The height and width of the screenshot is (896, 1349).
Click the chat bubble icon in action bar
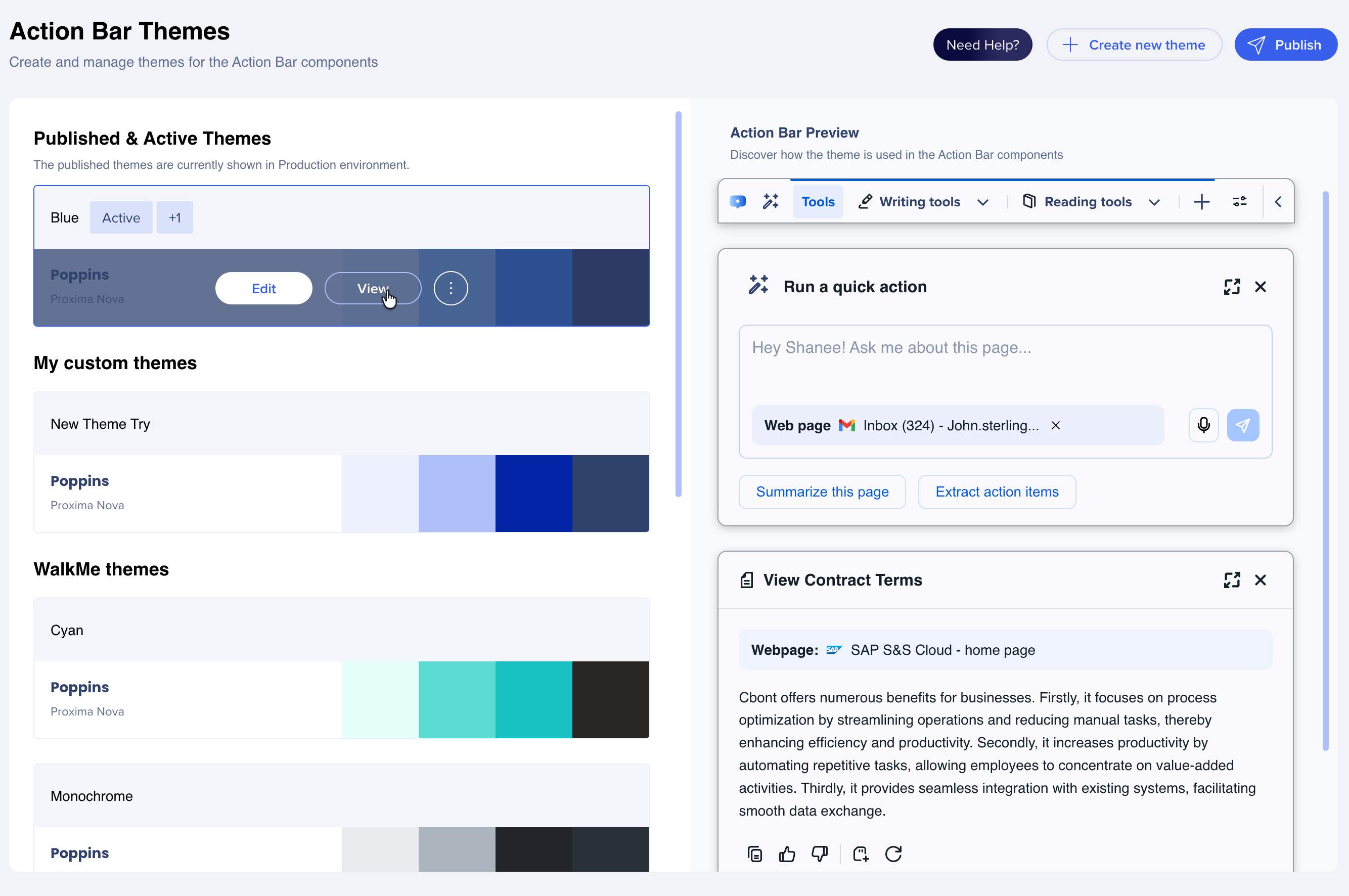pos(738,201)
